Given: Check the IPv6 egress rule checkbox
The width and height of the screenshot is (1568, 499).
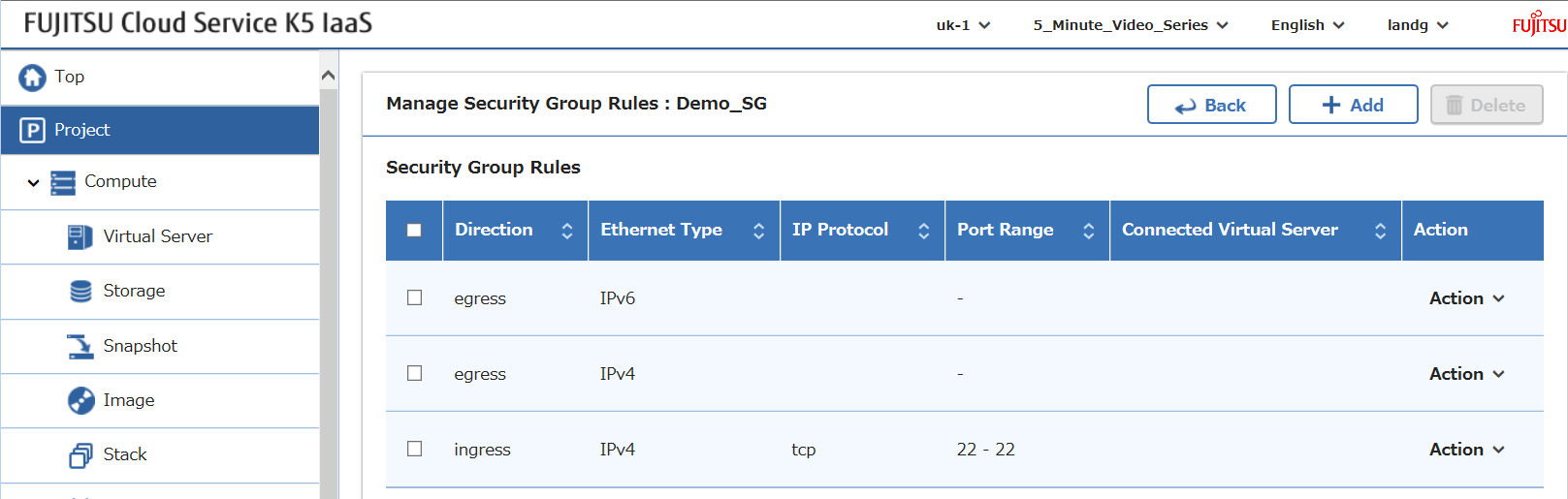Looking at the screenshot, I should tap(414, 297).
